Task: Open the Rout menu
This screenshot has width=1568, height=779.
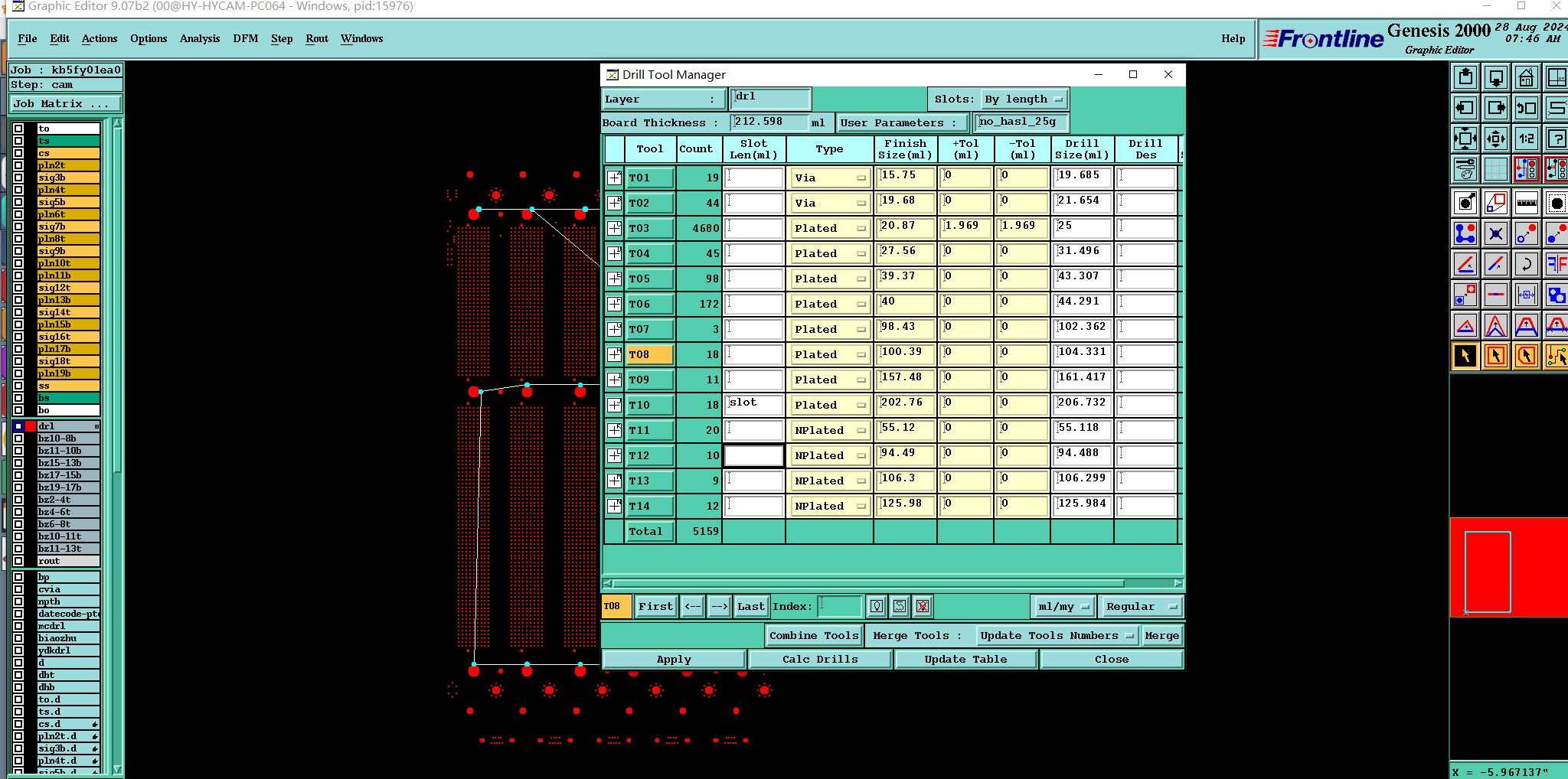Action: pos(317,38)
